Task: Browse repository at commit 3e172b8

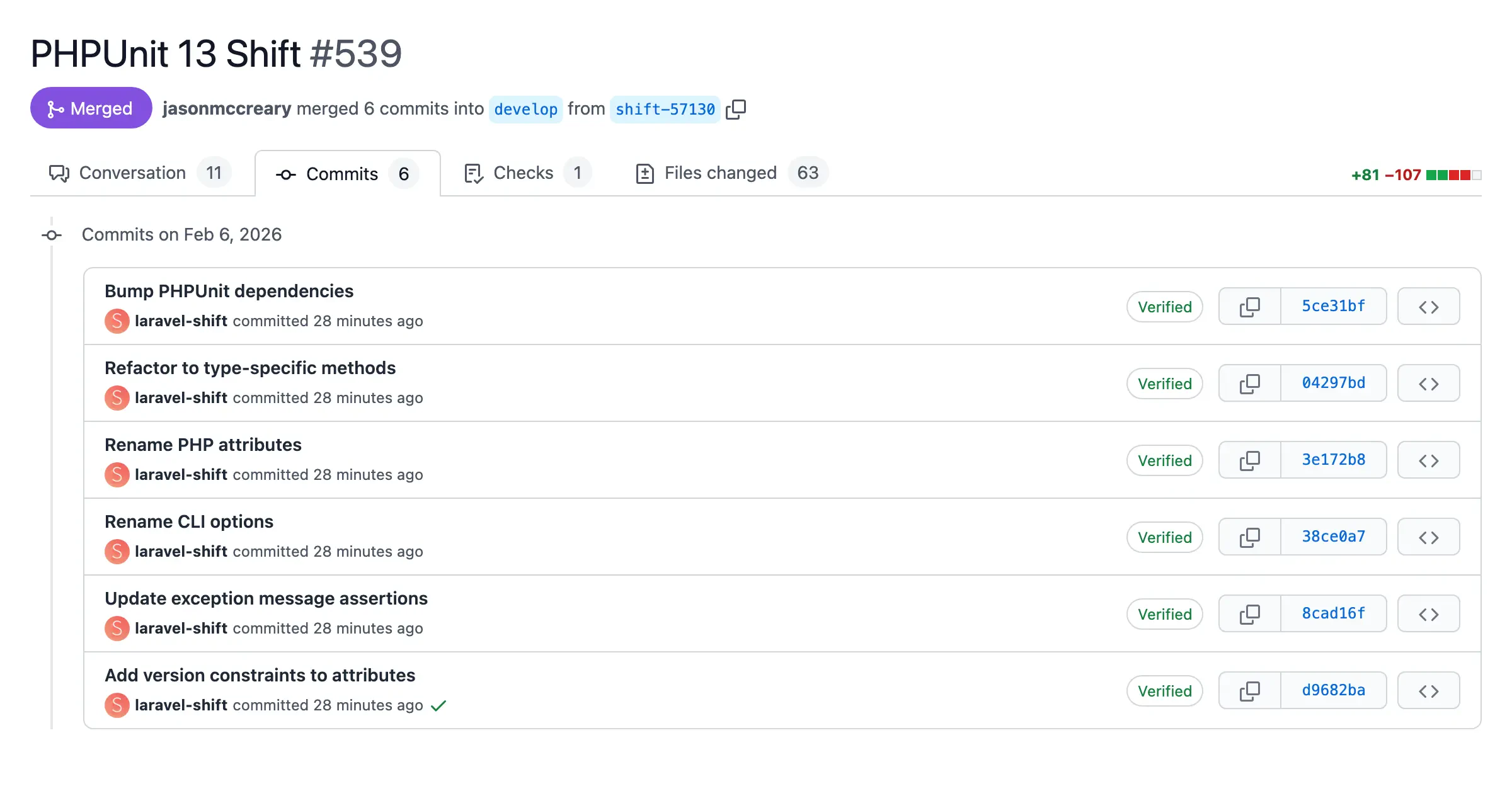Action: (x=1428, y=460)
